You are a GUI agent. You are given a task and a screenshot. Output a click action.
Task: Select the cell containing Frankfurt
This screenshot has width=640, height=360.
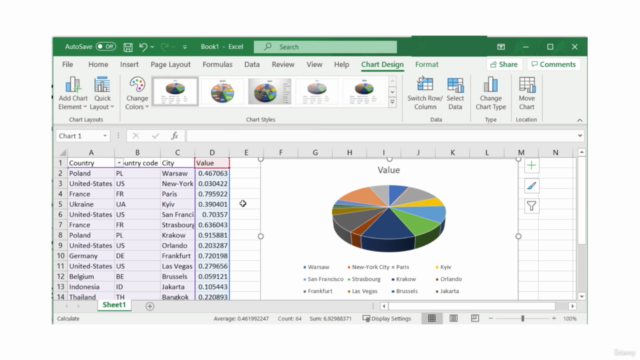click(x=177, y=256)
